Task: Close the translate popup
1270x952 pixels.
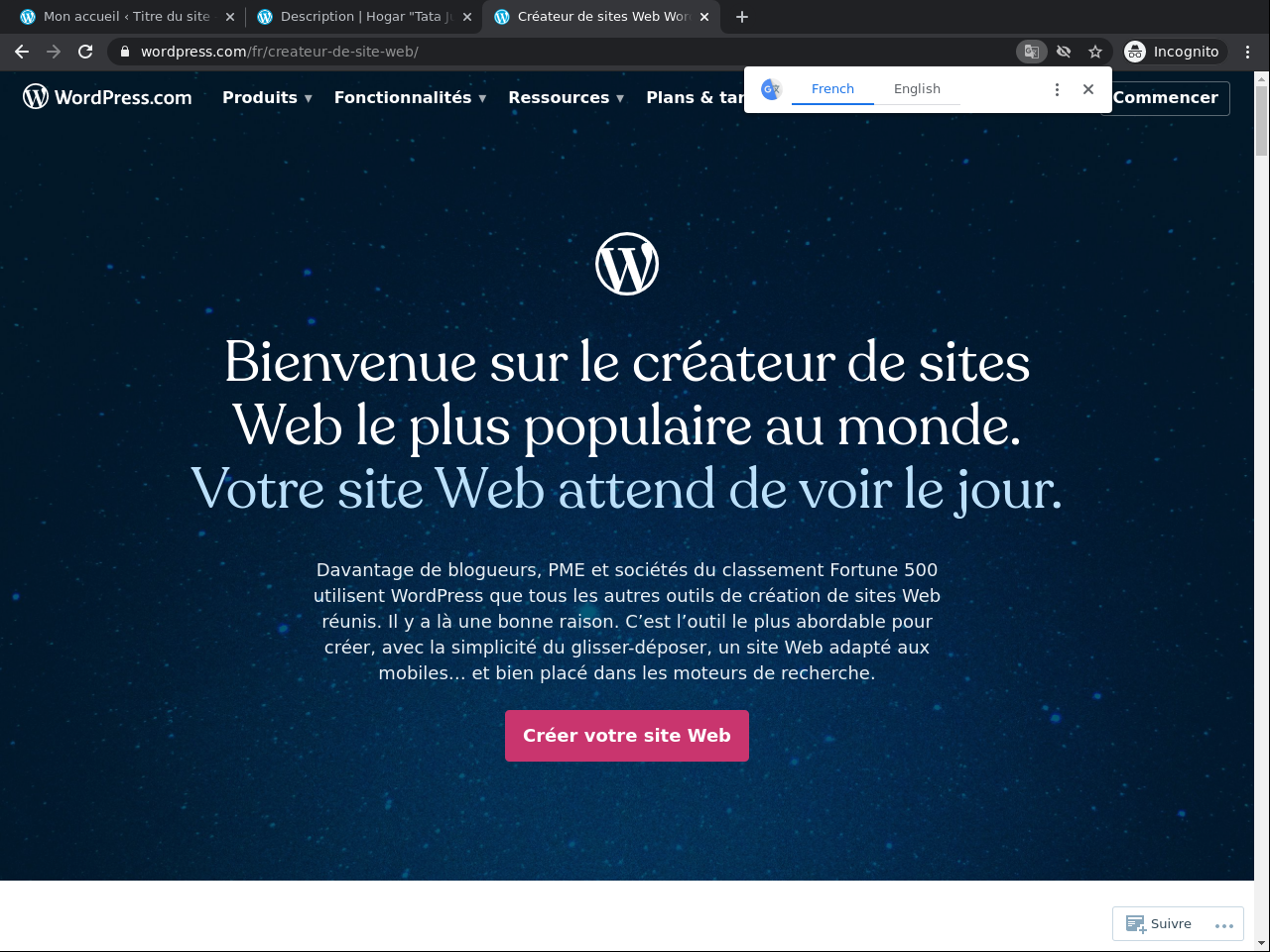Action: 1088,89
